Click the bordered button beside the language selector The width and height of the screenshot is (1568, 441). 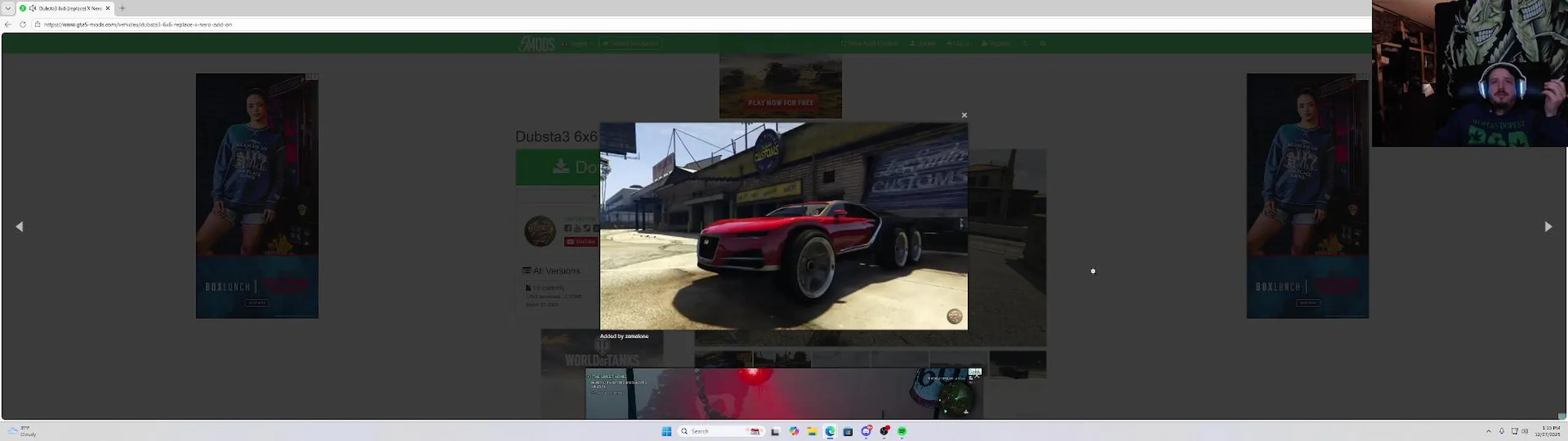click(x=630, y=43)
